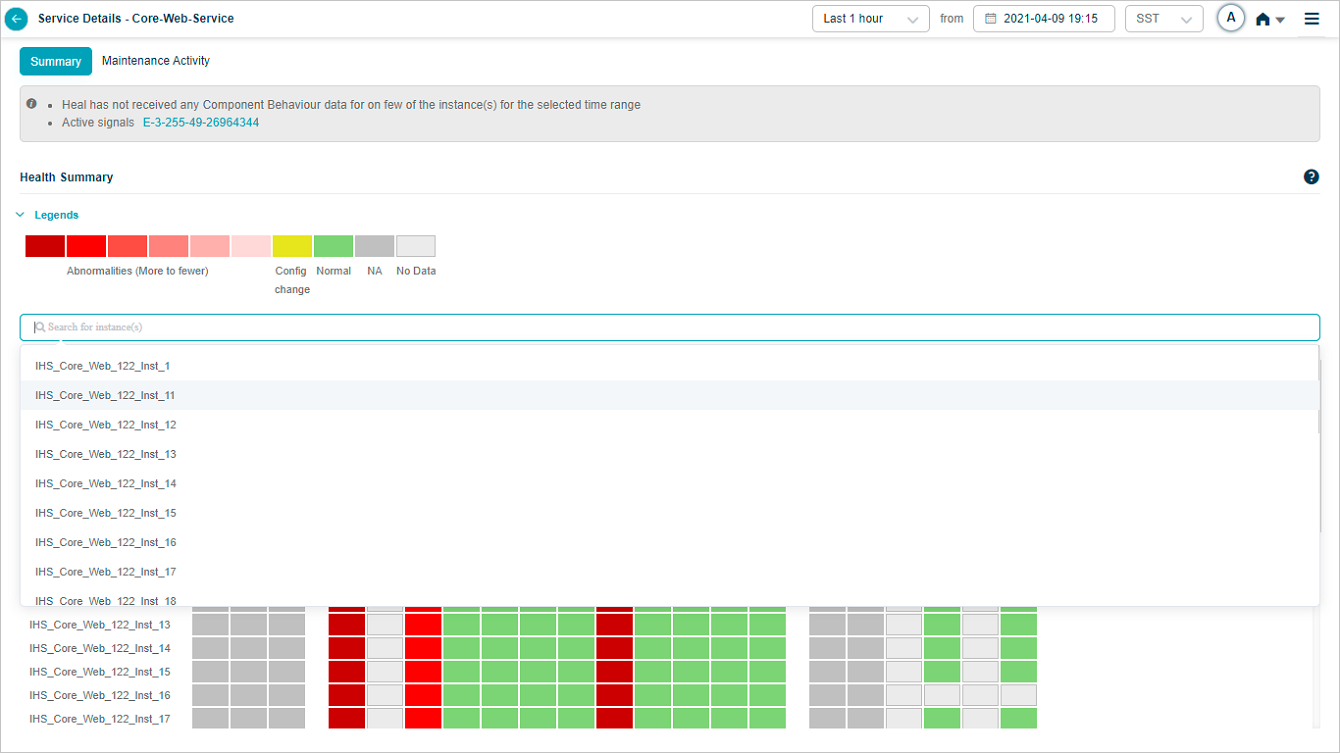Switch to Maintenance Activity tab
The height and width of the screenshot is (753, 1340).
pos(156,61)
